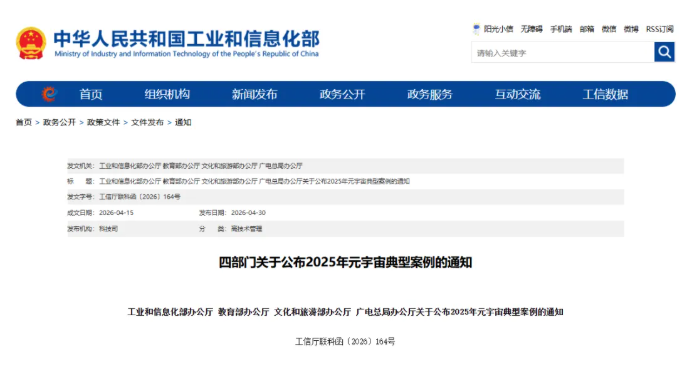682x371 pixels.
Task: Go to 政策文件 in the breadcrumb
Action: 104,123
